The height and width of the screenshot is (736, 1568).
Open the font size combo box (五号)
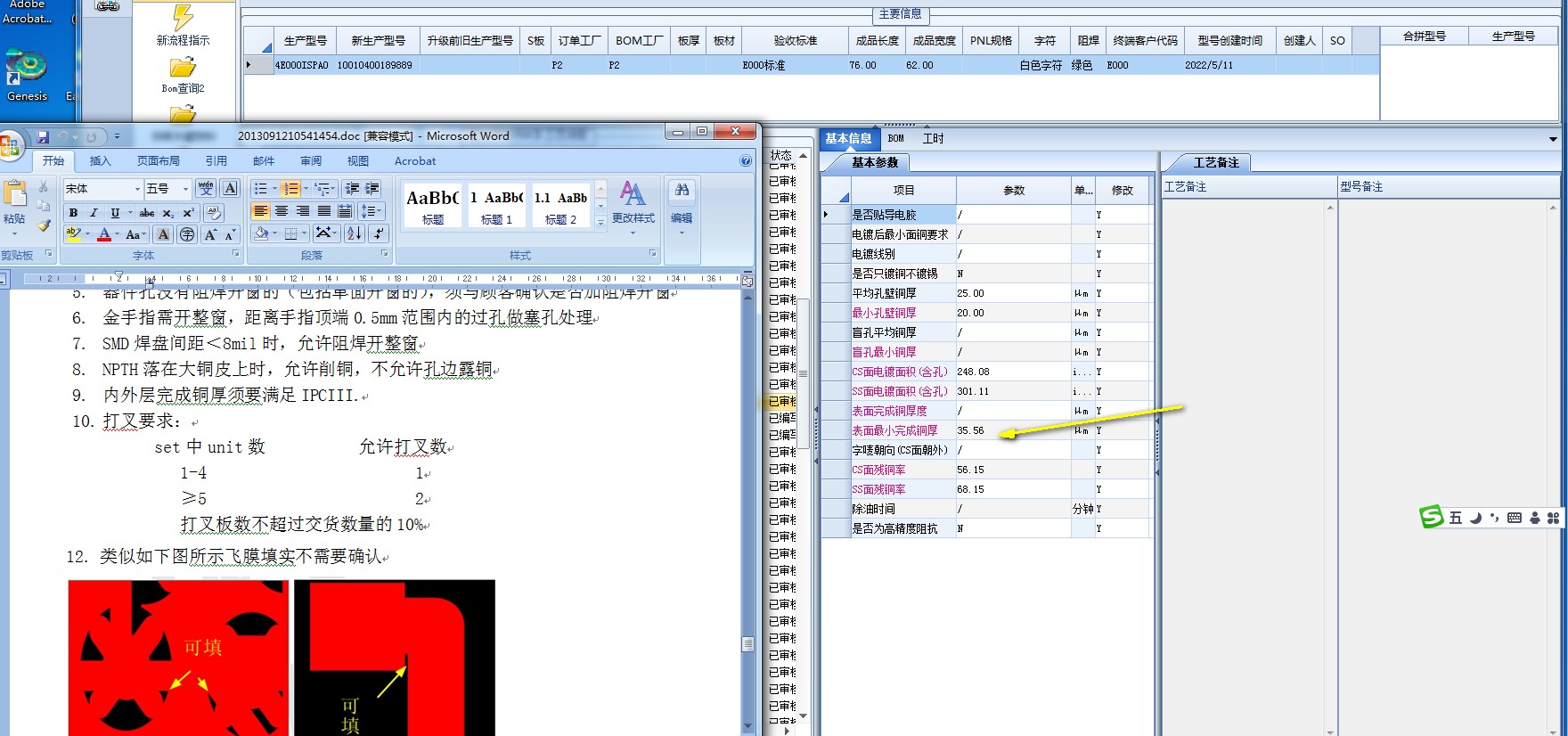(167, 189)
